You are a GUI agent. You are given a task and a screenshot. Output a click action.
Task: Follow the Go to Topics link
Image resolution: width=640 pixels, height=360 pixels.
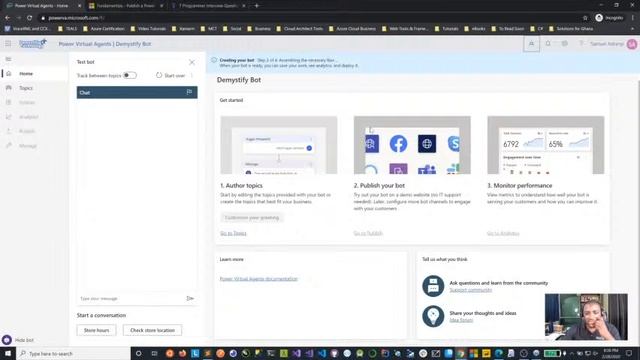[233, 233]
